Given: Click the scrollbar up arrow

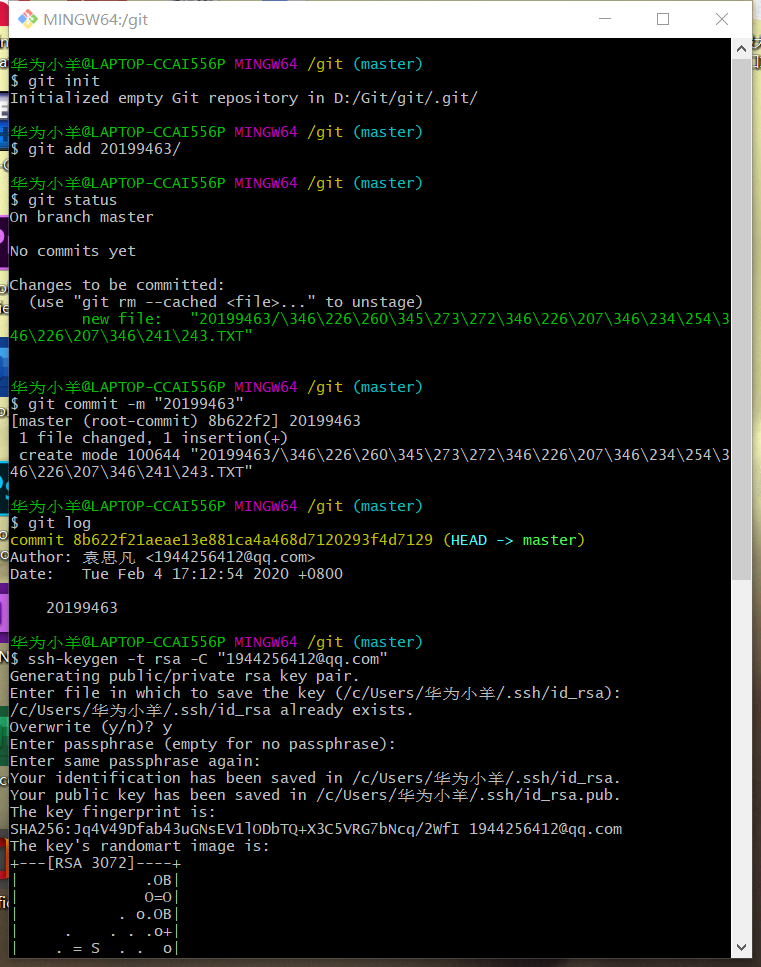Looking at the screenshot, I should tap(741, 48).
